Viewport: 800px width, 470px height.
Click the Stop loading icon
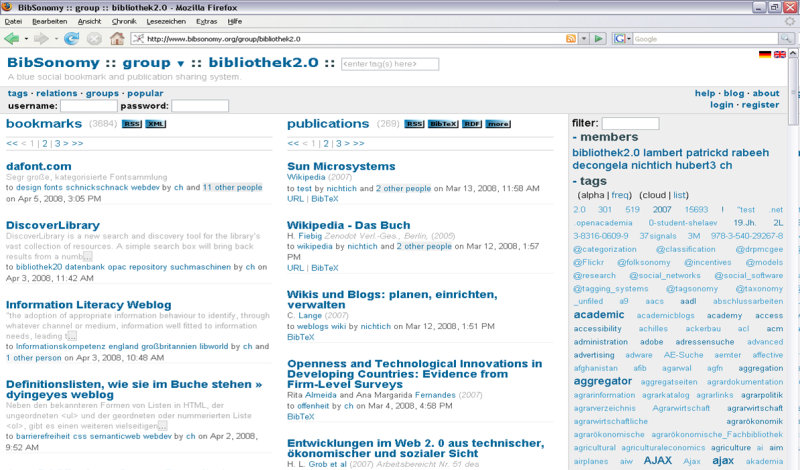pyautogui.click(x=94, y=39)
